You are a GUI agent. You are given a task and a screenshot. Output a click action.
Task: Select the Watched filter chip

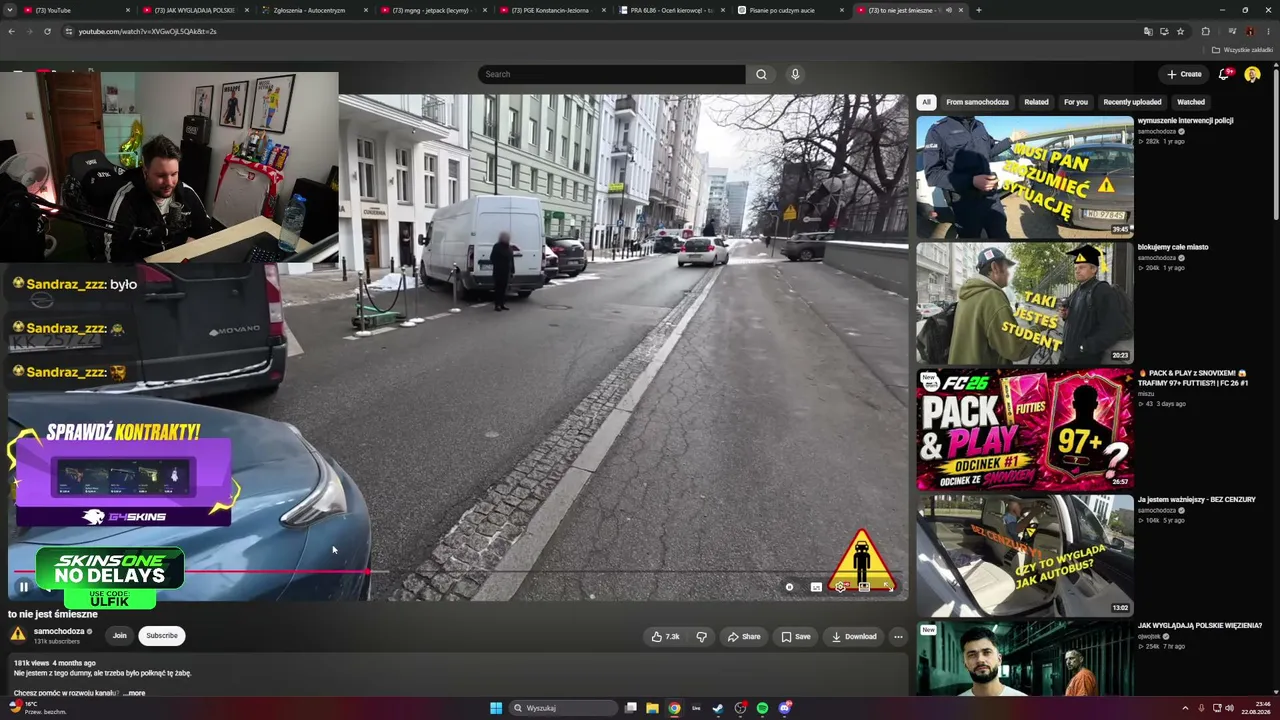(x=1191, y=102)
